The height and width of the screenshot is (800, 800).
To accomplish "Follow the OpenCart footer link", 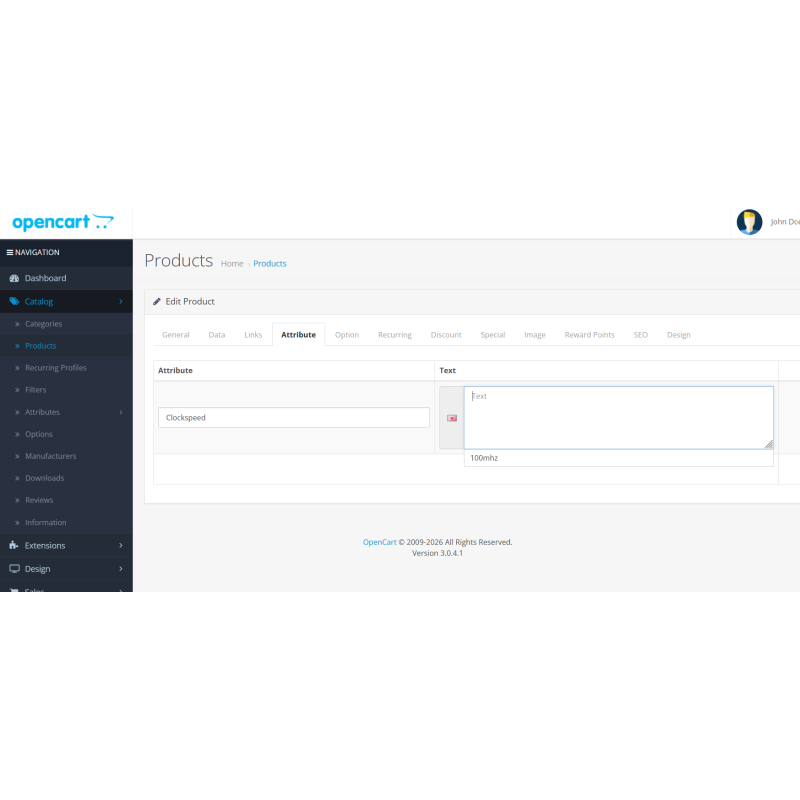I will click(x=379, y=542).
